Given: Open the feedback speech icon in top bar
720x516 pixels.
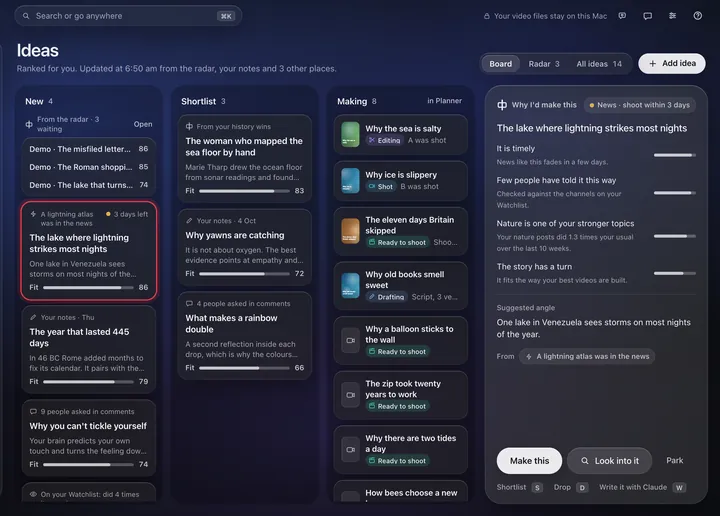Looking at the screenshot, I should point(622,16).
